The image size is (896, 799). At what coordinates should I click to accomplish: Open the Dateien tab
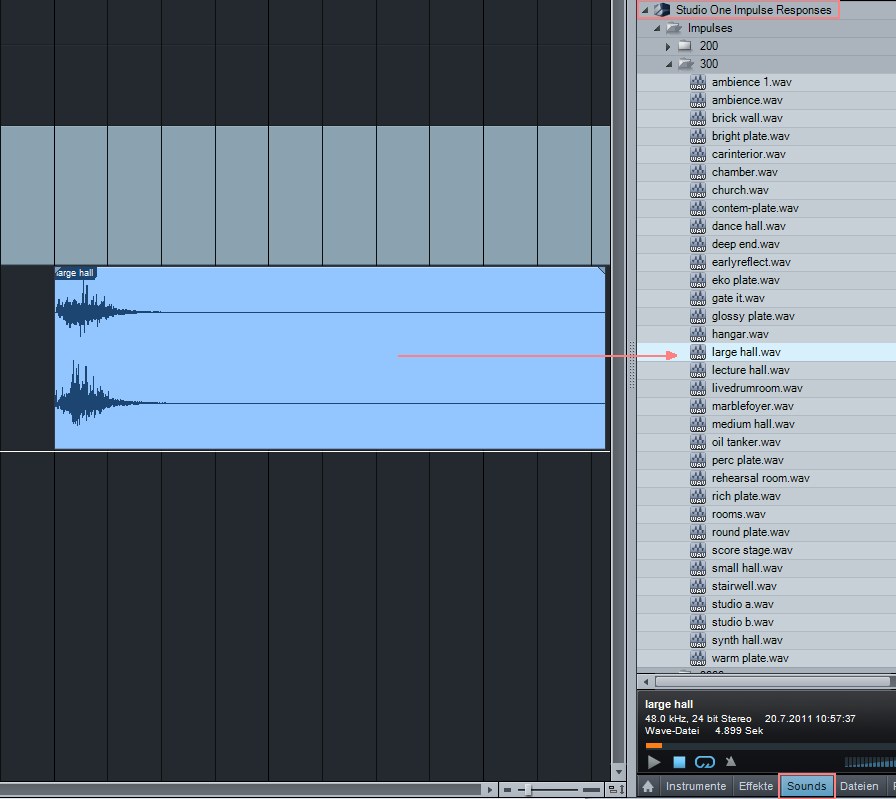(859, 786)
